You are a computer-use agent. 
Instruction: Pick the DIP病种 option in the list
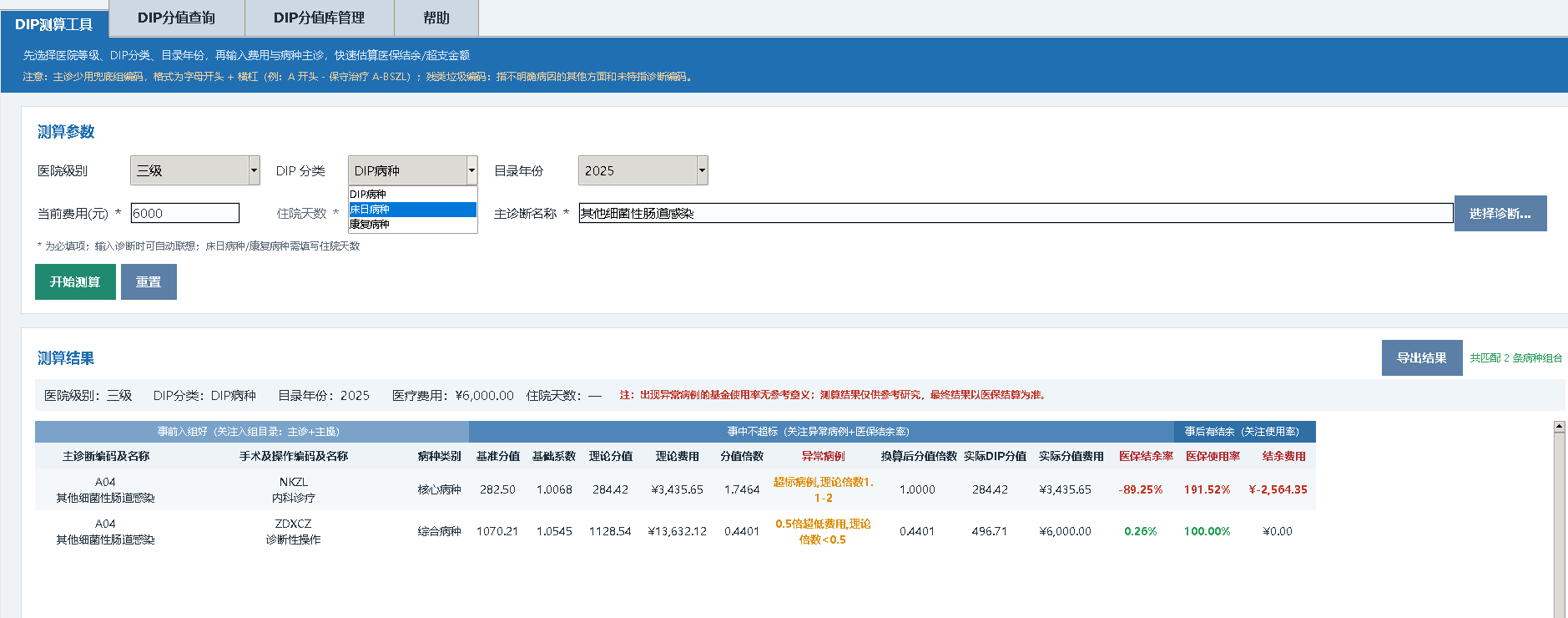[412, 195]
